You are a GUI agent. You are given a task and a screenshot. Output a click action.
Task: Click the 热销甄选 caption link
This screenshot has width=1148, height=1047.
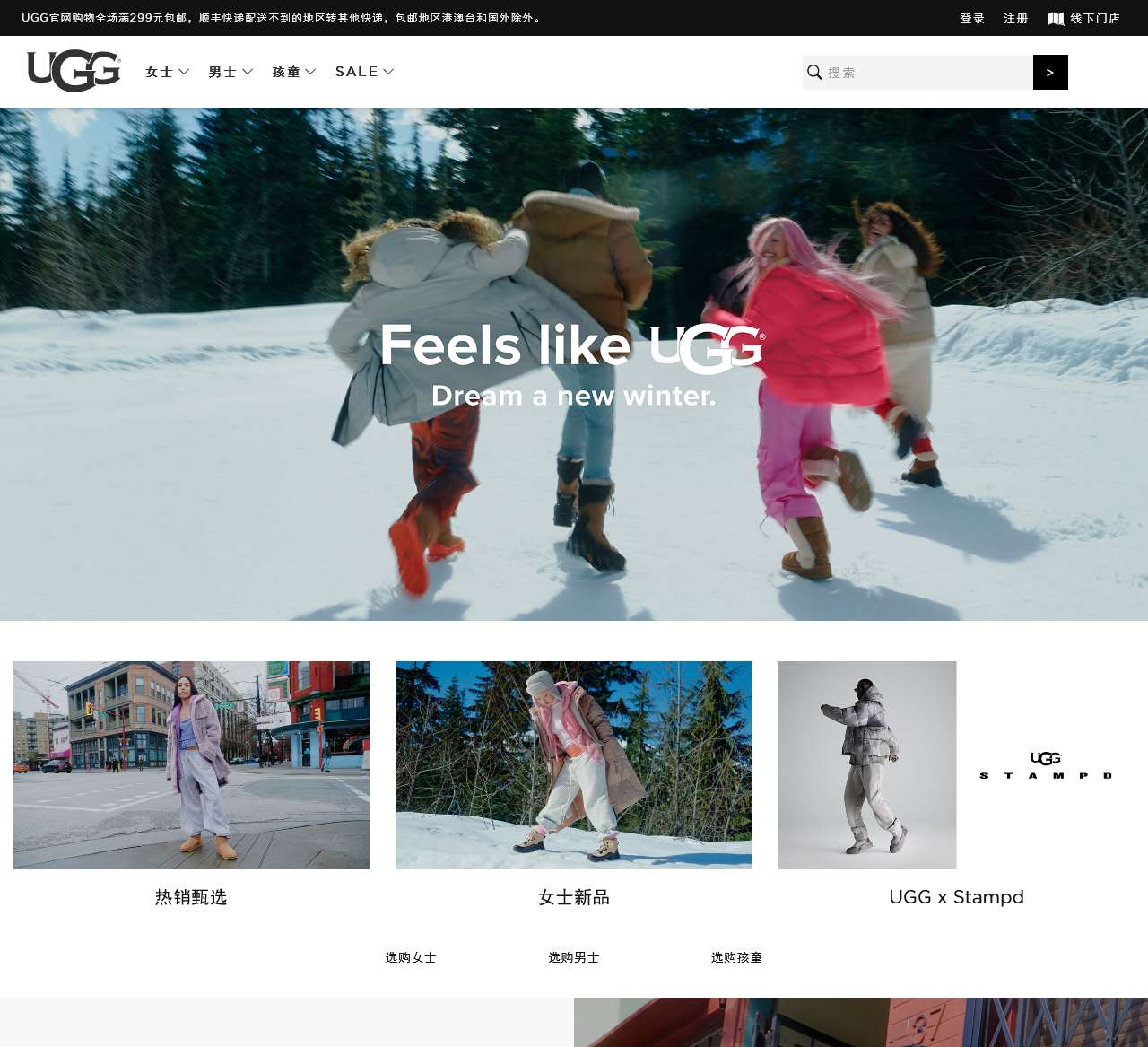coord(191,897)
